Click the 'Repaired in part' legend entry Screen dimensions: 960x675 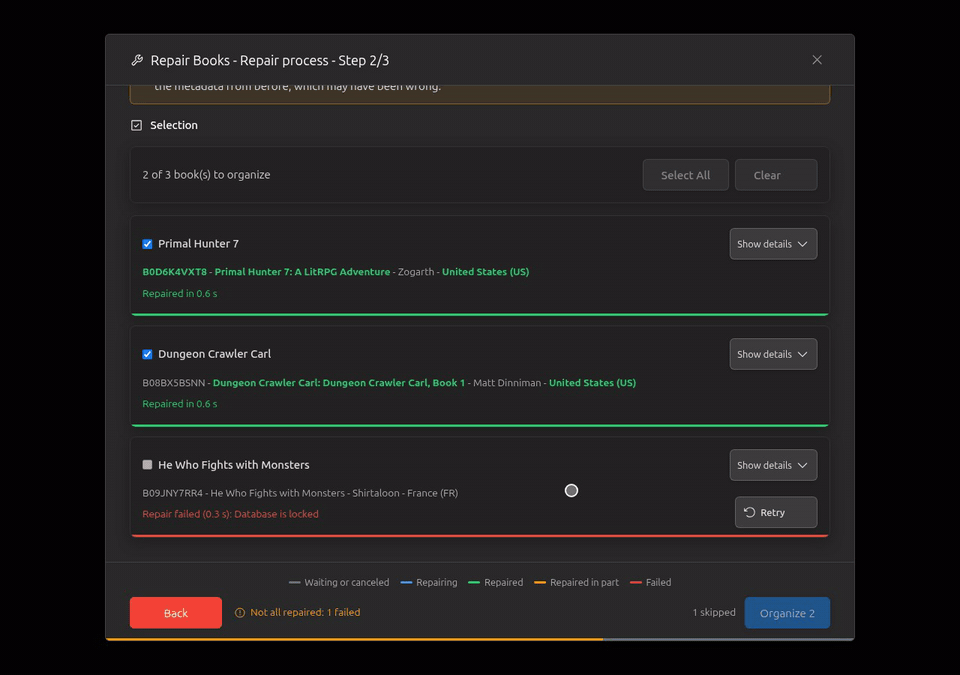coord(576,582)
